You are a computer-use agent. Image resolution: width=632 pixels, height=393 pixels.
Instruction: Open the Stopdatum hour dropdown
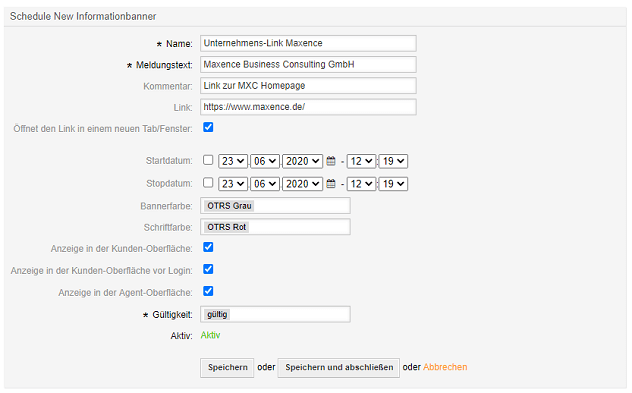pos(362,184)
